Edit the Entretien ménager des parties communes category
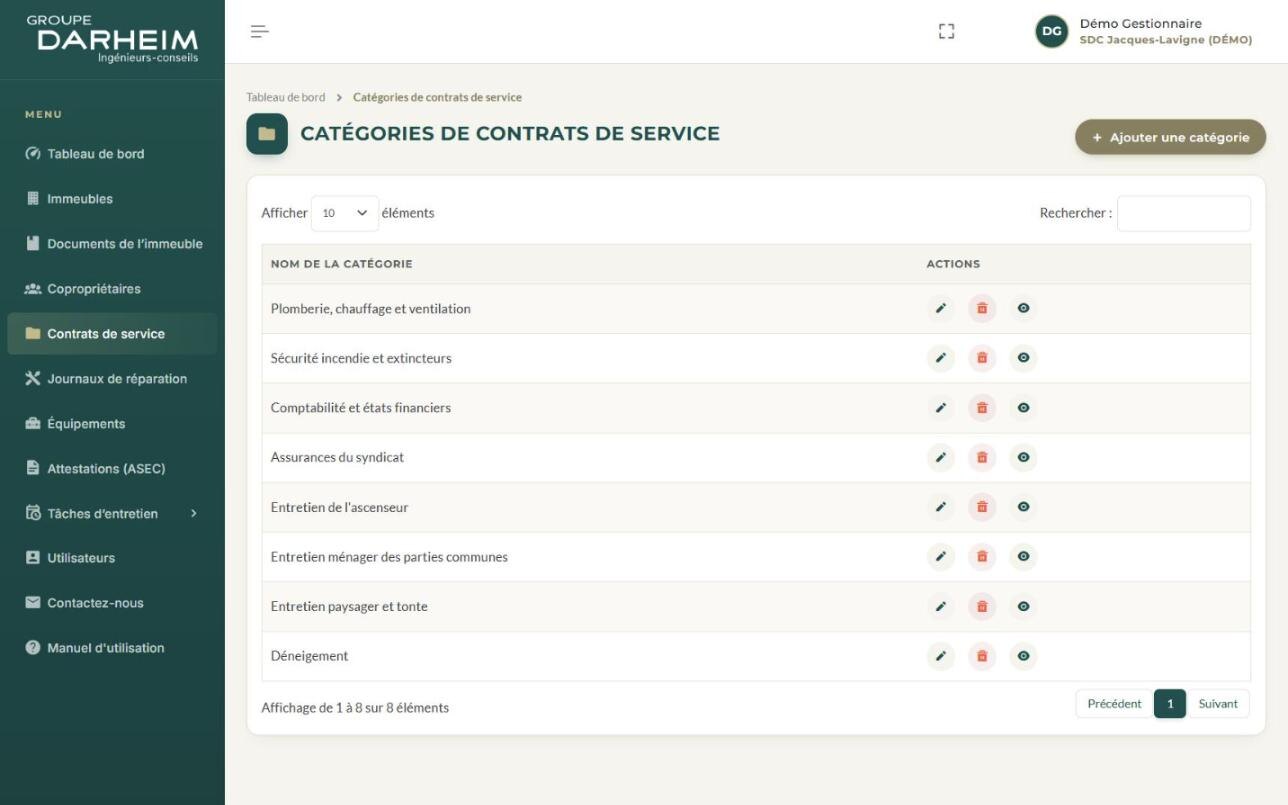Image resolution: width=1288 pixels, height=805 pixels. pyautogui.click(x=941, y=557)
